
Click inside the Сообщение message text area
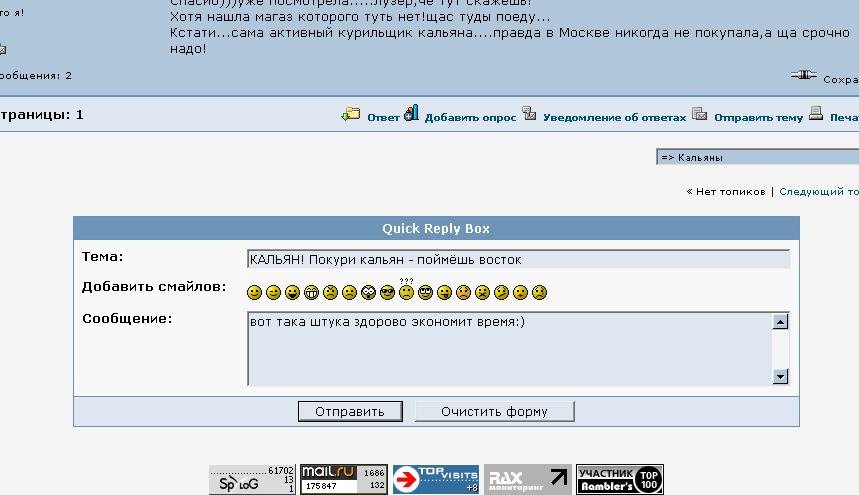click(x=510, y=348)
